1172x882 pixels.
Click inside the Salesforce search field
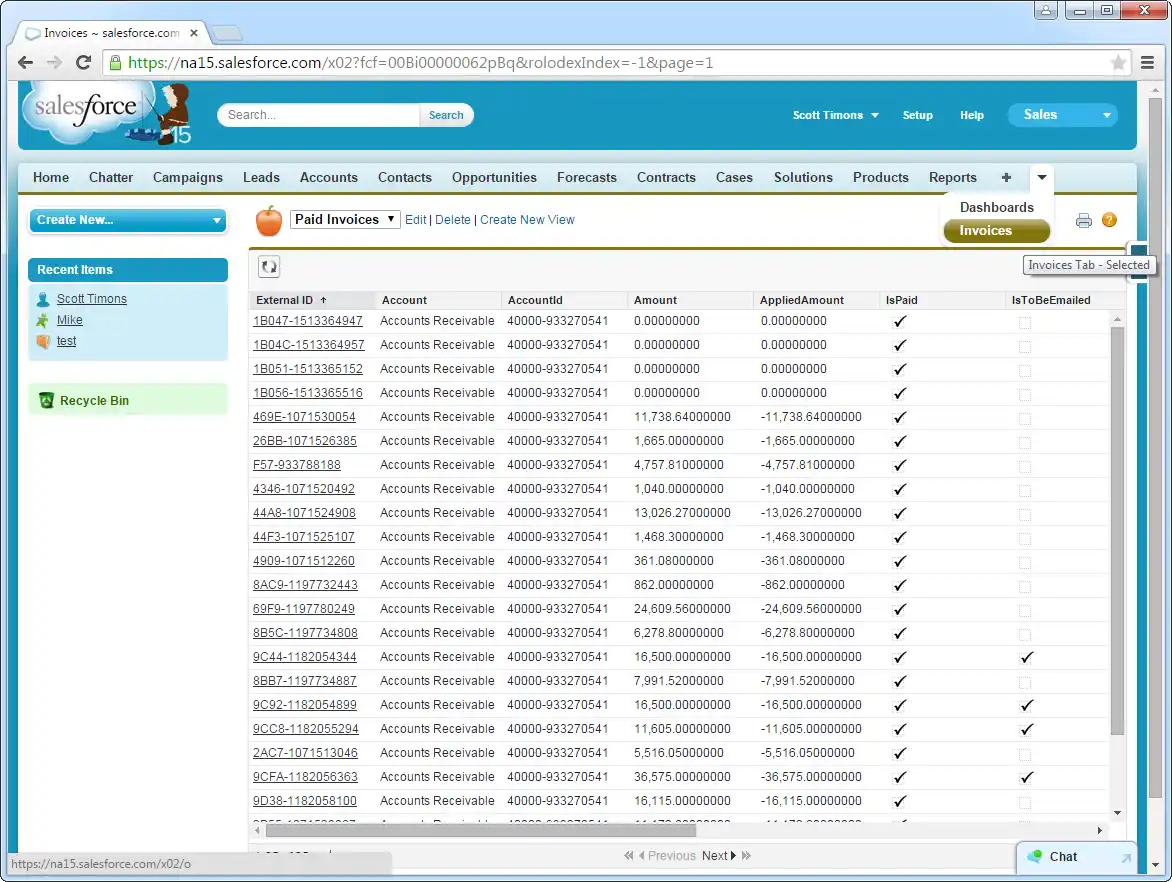tap(318, 115)
